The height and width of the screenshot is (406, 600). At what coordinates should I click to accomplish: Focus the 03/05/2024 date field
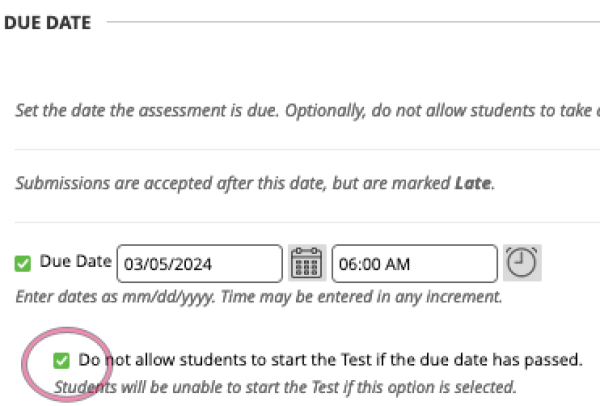pos(200,264)
